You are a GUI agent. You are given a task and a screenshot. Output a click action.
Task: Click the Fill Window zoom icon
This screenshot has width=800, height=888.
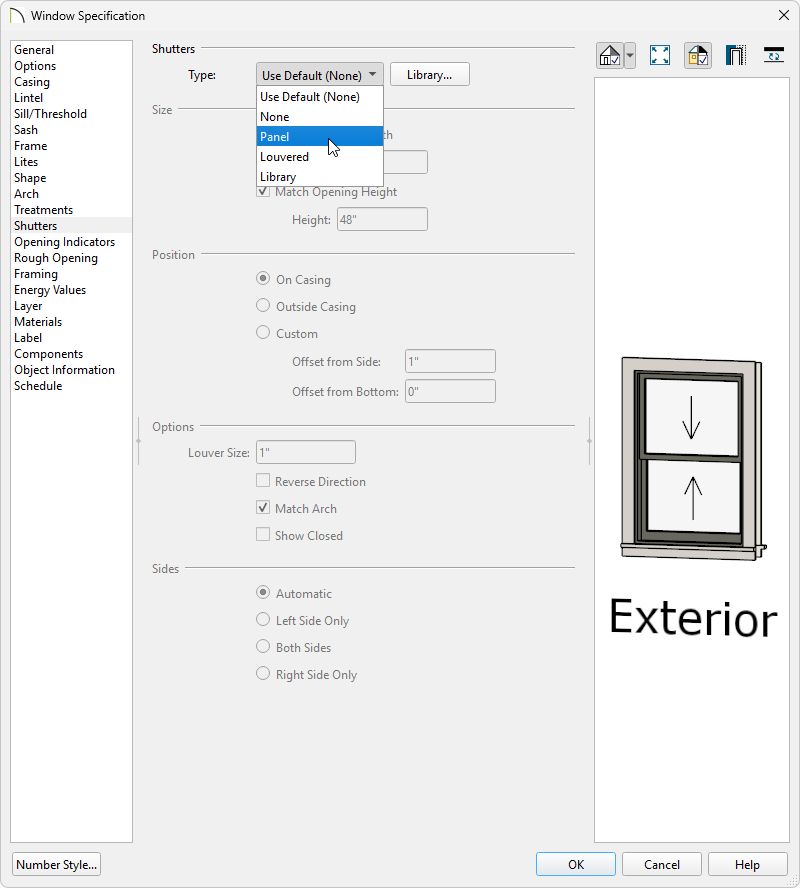click(x=660, y=56)
